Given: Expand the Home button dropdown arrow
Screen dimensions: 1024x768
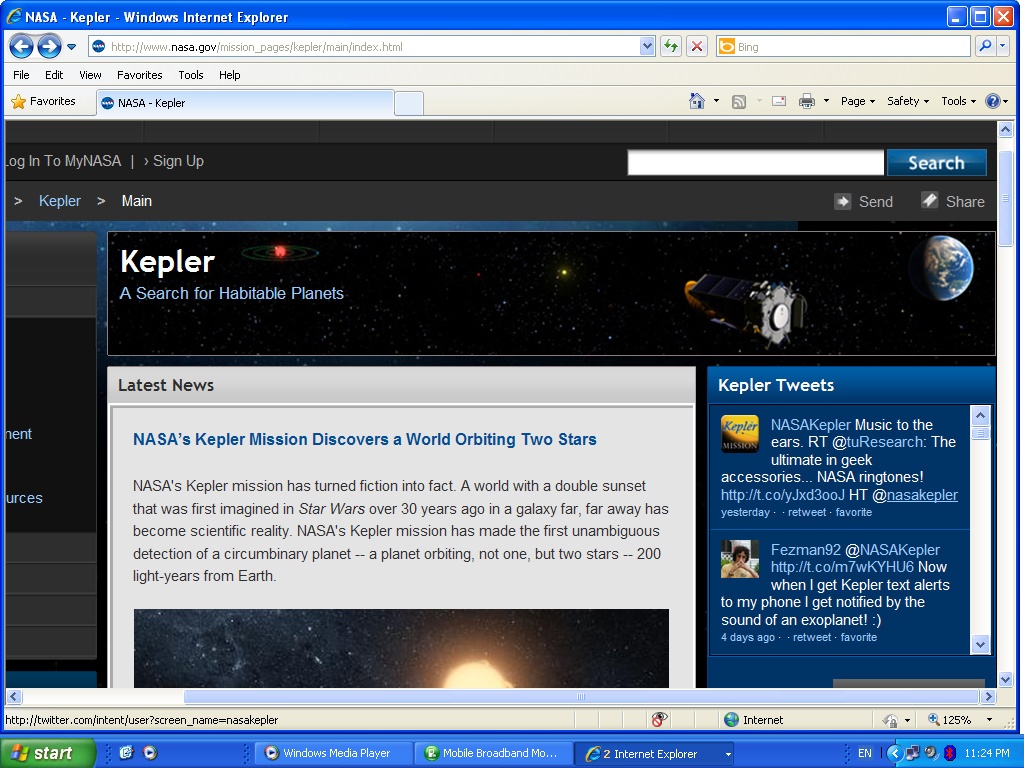Looking at the screenshot, I should click(x=716, y=101).
